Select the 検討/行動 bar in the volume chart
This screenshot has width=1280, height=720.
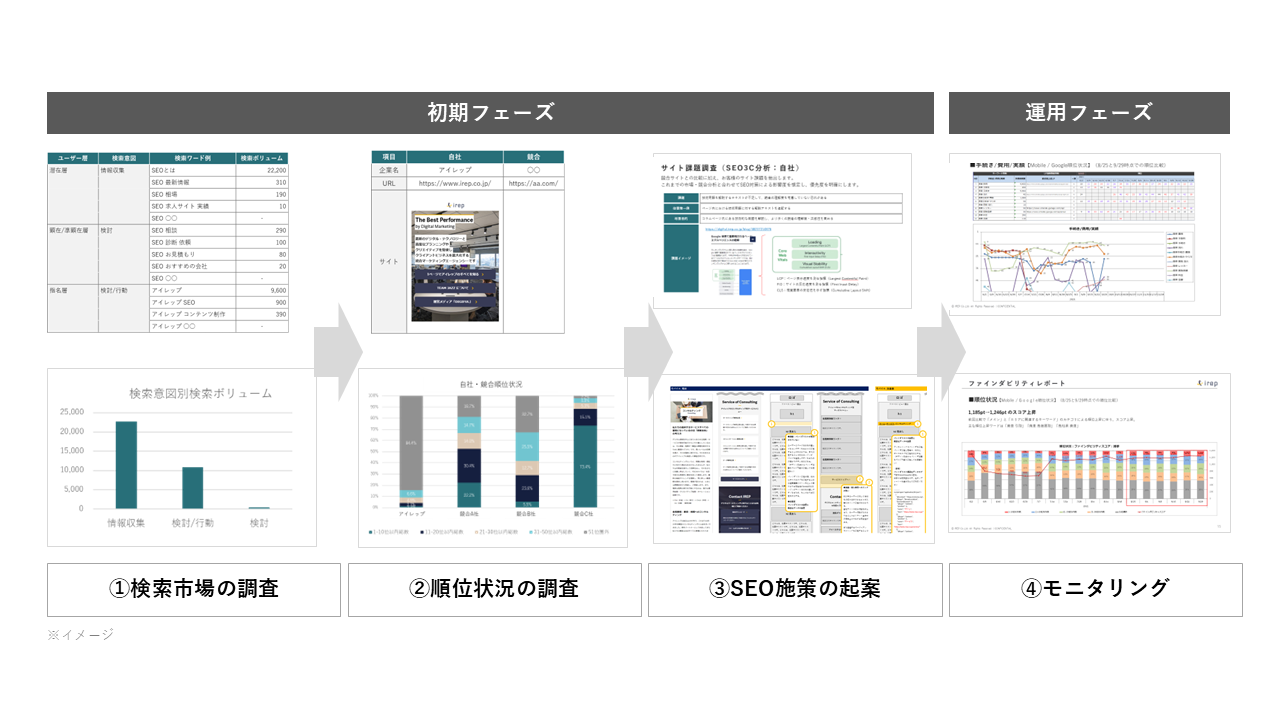(x=192, y=487)
